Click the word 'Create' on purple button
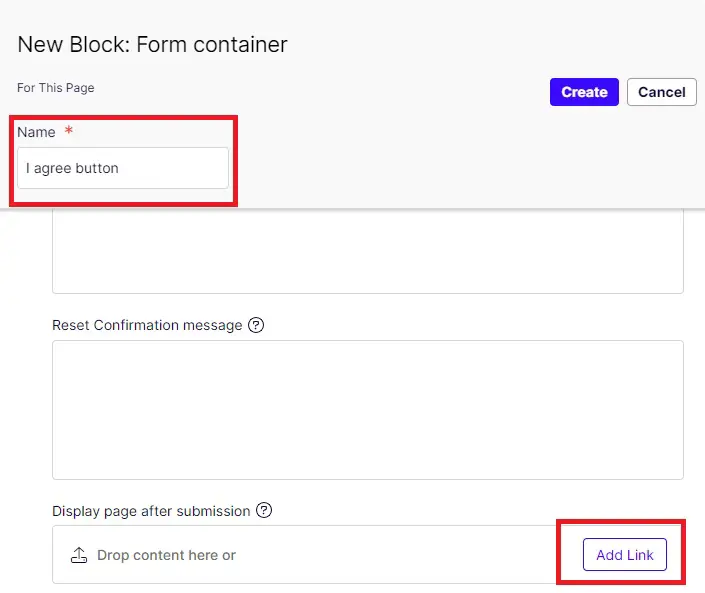Viewport: 705px width, 593px height. [584, 92]
